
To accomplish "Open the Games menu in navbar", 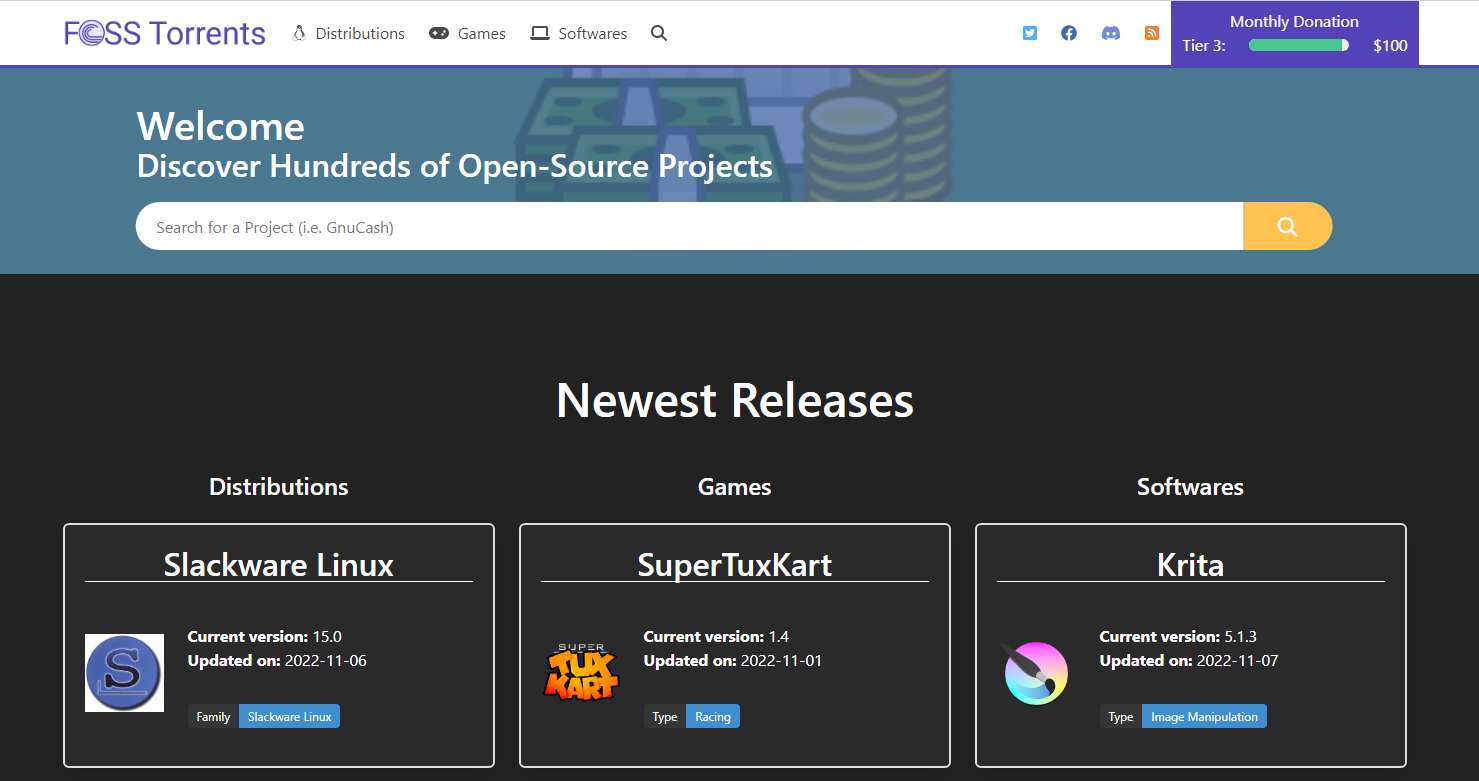I will (468, 33).
